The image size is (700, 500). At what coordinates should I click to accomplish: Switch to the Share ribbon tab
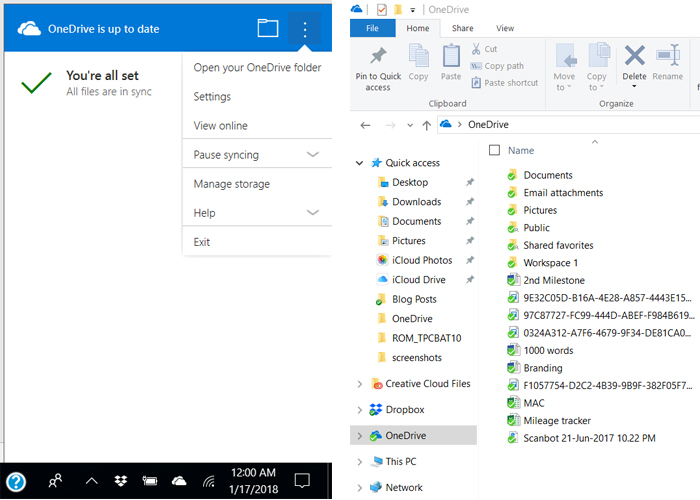click(x=462, y=28)
